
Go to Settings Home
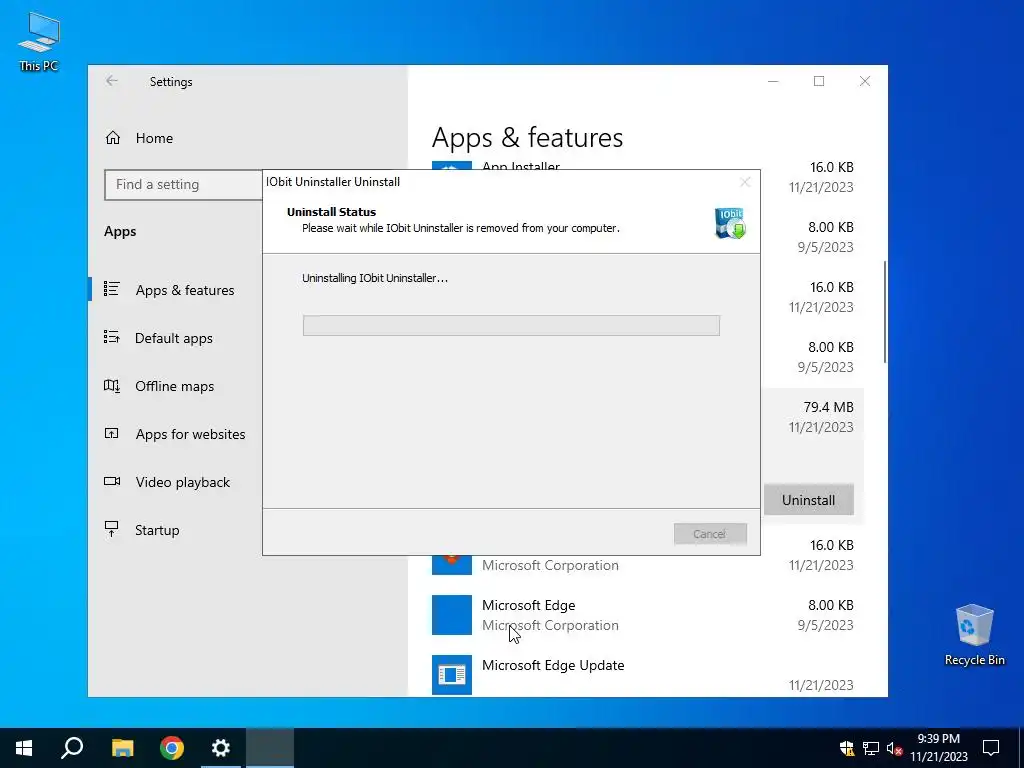[x=154, y=138]
